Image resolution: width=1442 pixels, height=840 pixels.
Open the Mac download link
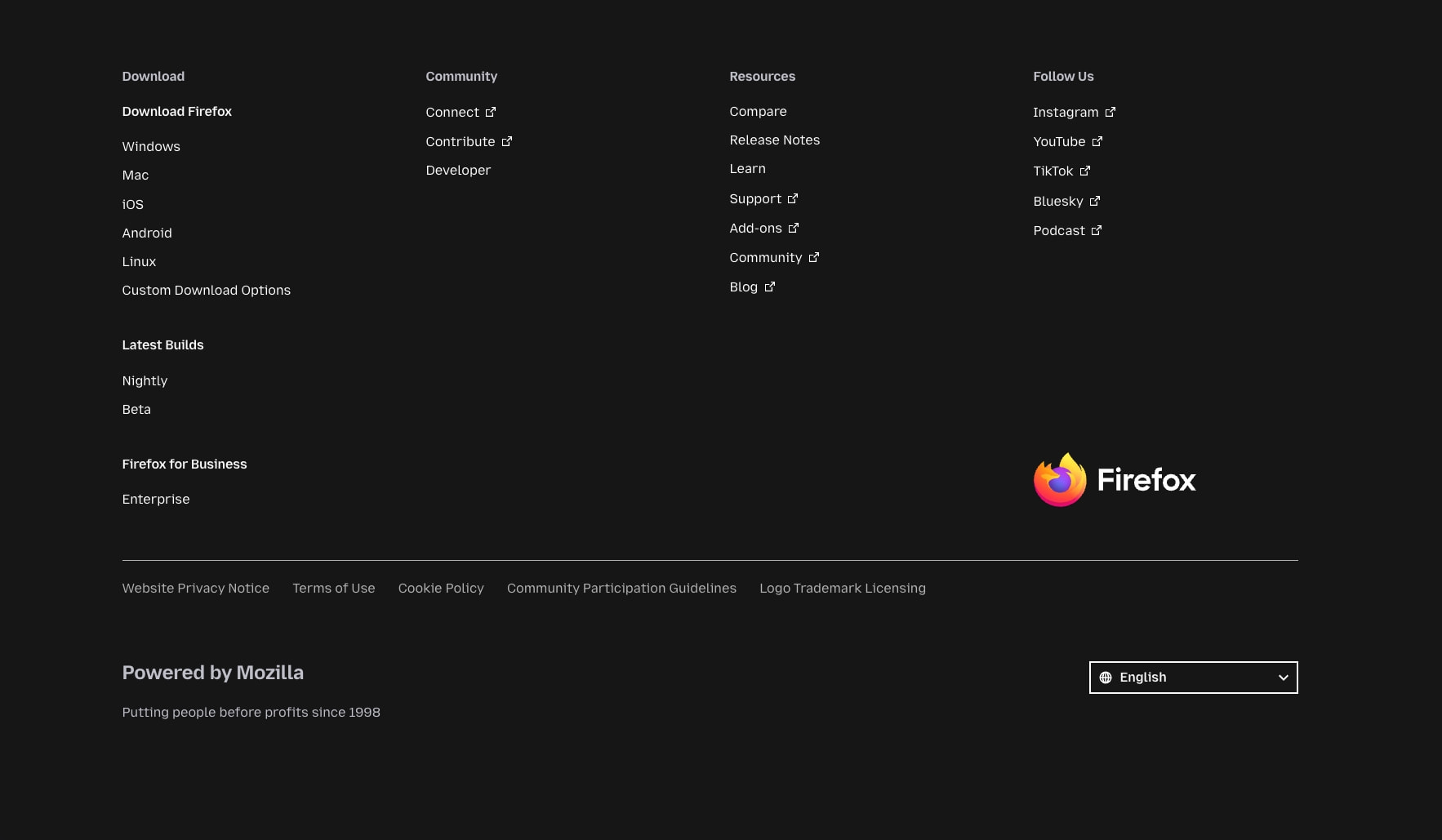pyautogui.click(x=136, y=175)
